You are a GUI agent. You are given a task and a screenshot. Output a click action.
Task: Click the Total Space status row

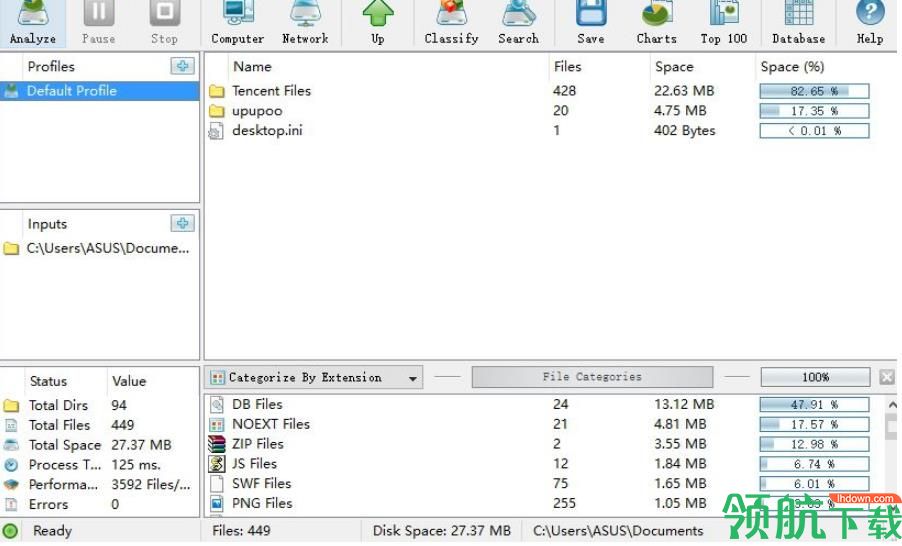click(x=100, y=445)
